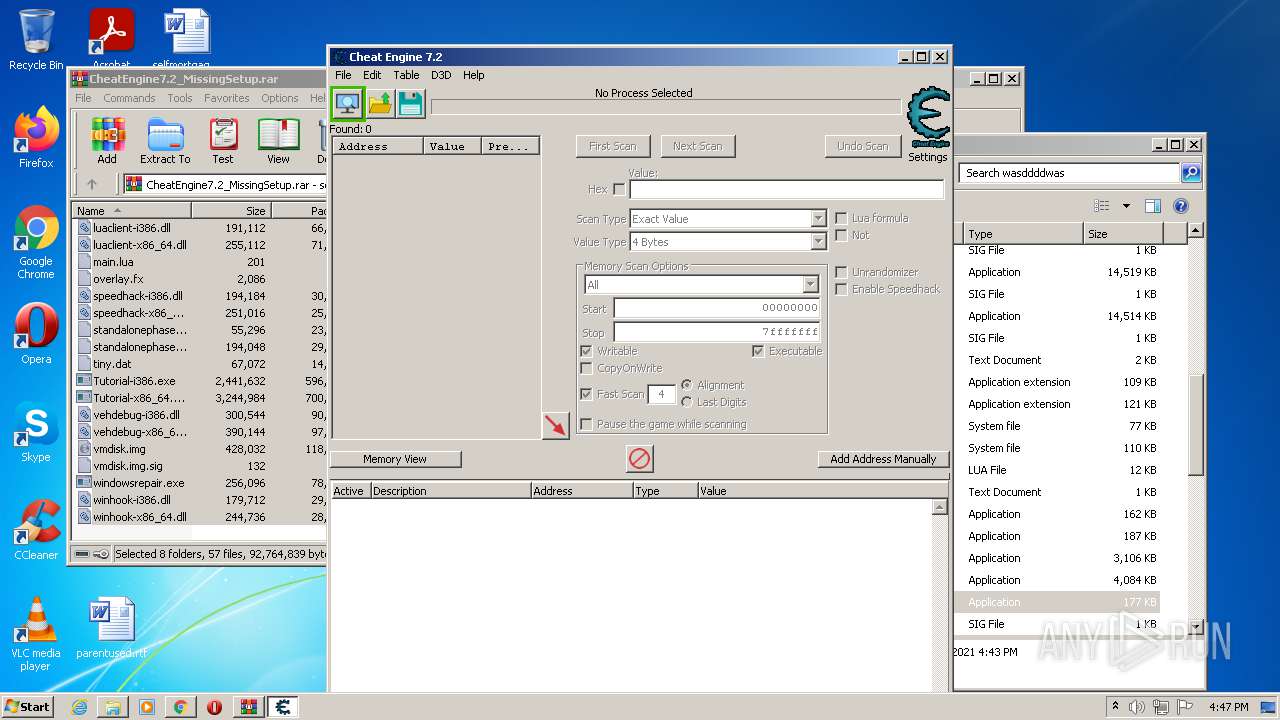Click the Memory View button

pyautogui.click(x=395, y=459)
